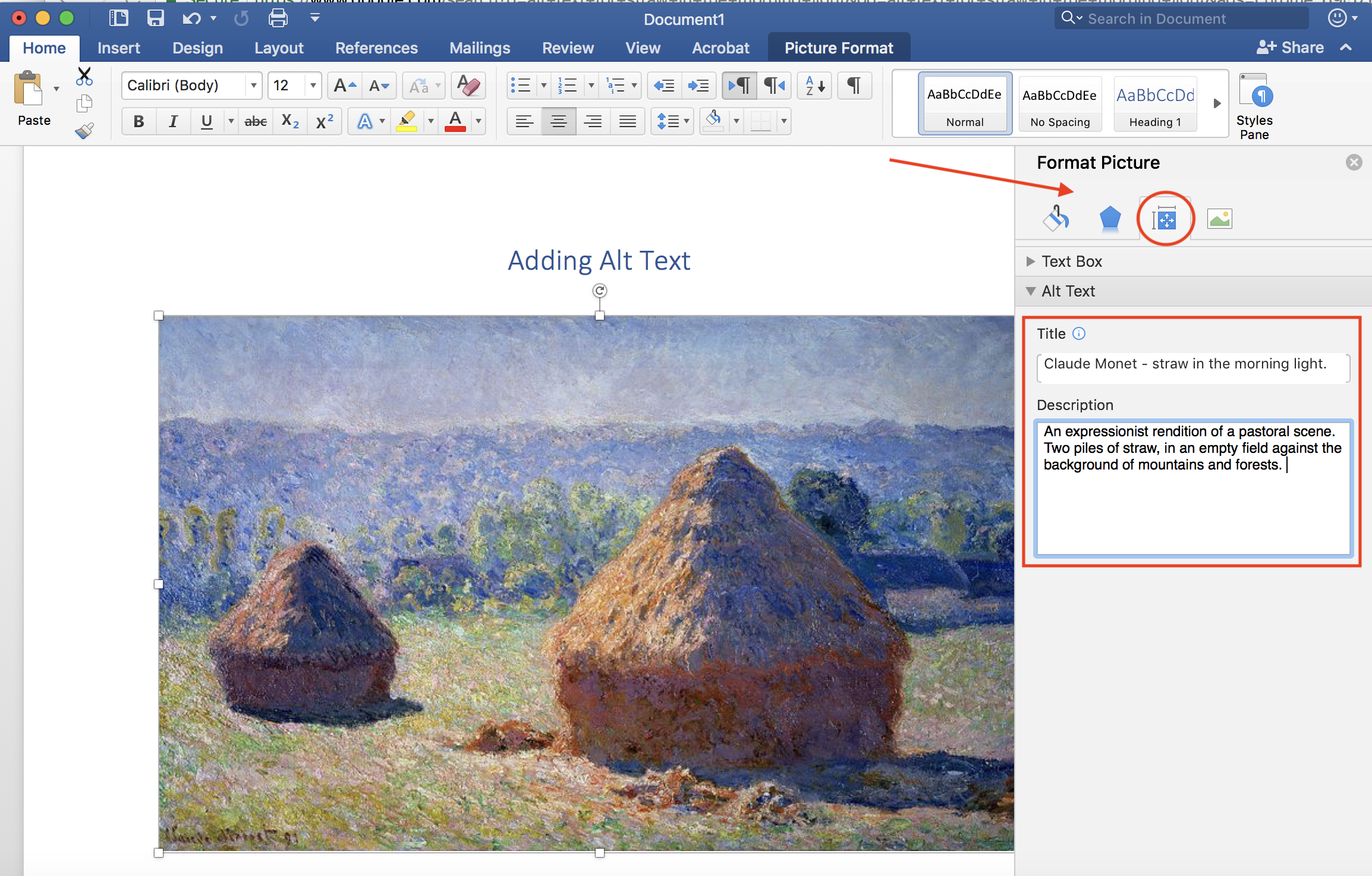The height and width of the screenshot is (876, 1372).
Task: Click the Search in Document field
Action: [1182, 18]
